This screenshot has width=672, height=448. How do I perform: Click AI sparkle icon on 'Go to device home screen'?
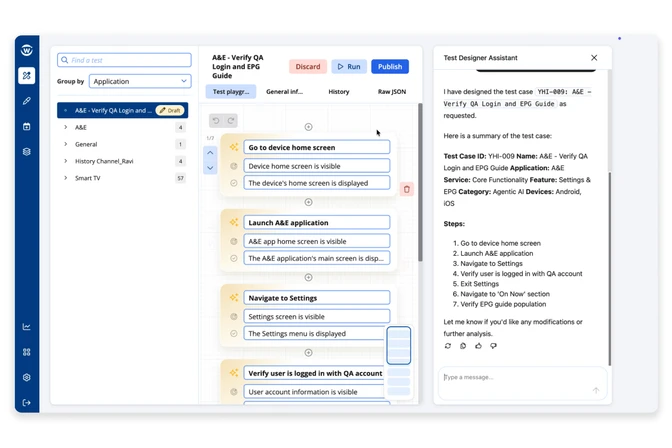tap(234, 147)
